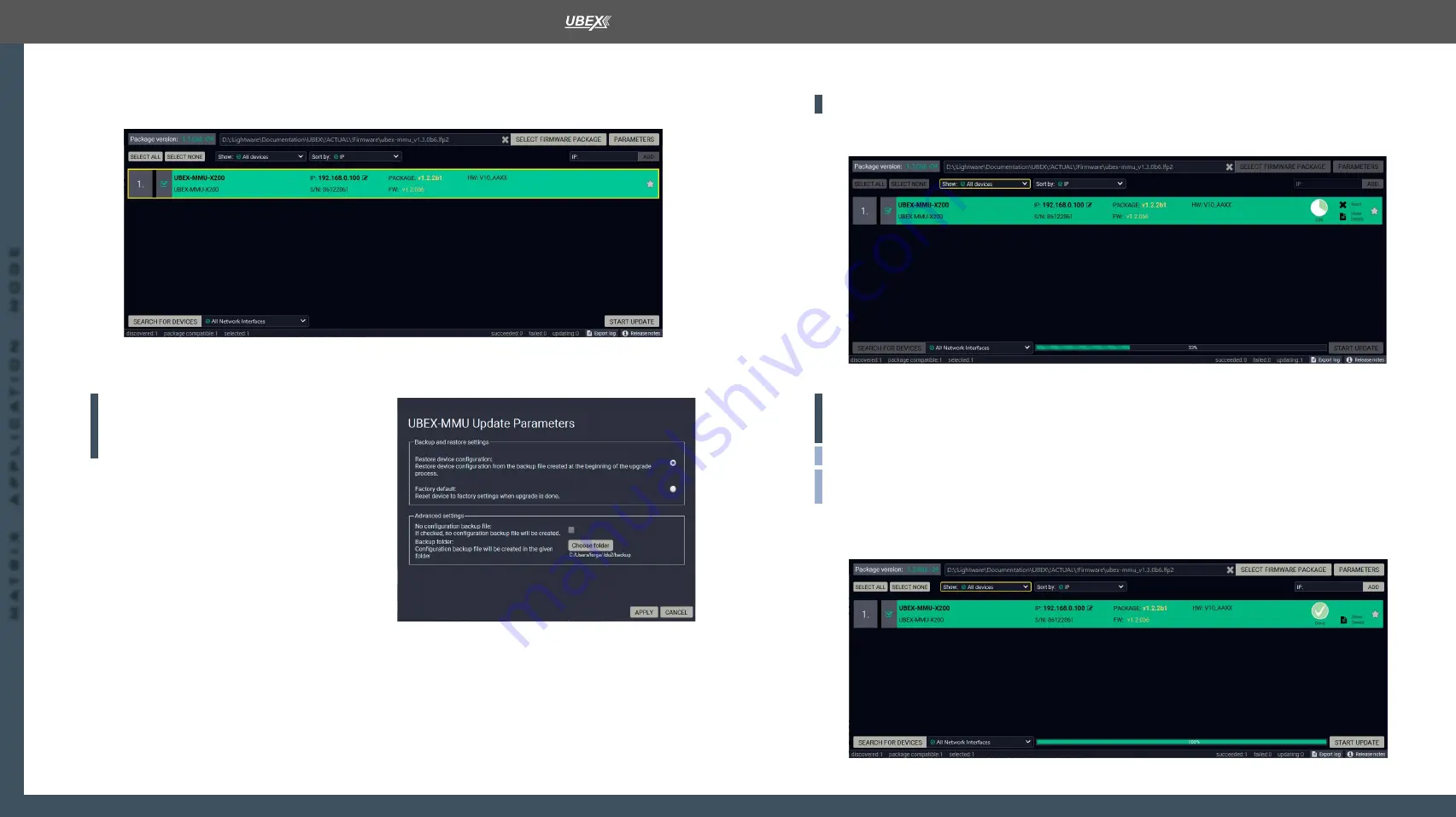The width and height of the screenshot is (1456, 817).
Task: Toggle device checkbox in top-left updater row
Action: click(x=164, y=184)
